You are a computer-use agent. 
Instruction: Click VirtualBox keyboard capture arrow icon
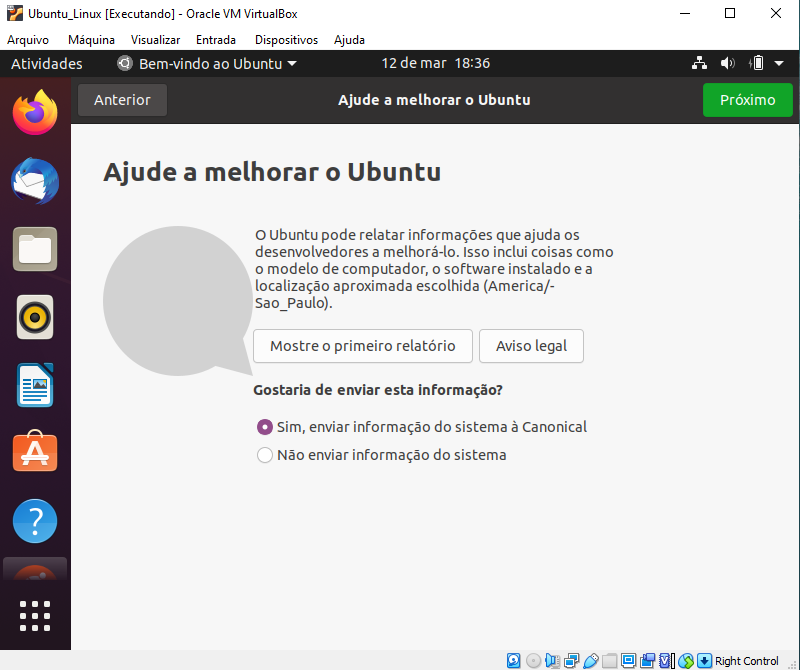(x=704, y=661)
